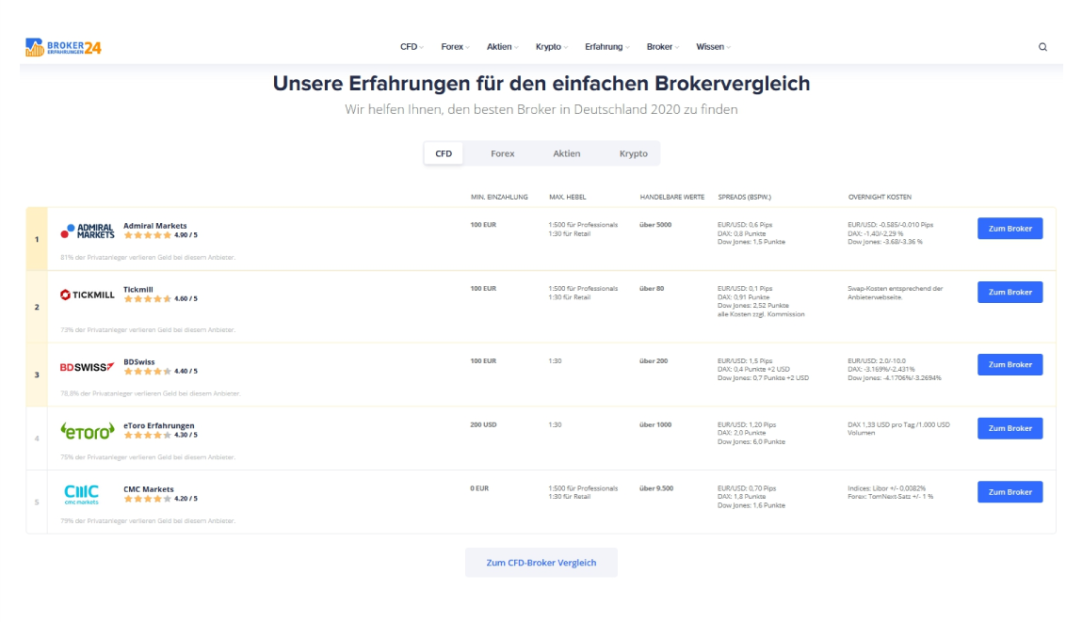Click rank number 1 cell
Screen dimensions: 1082x622
coord(37,239)
